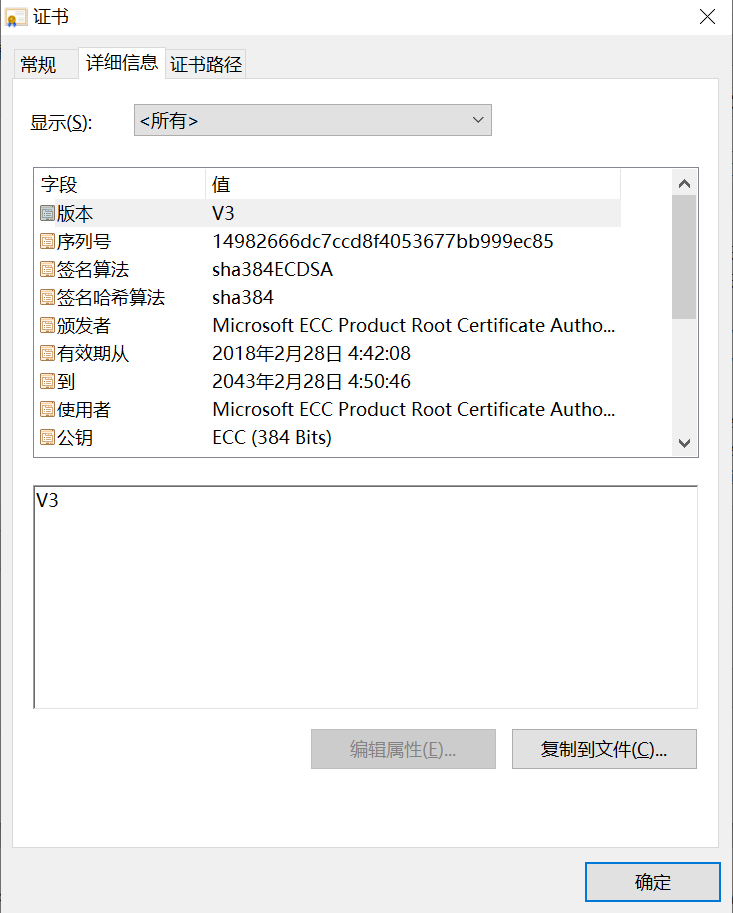This screenshot has width=733, height=913.
Task: Click the certificate icon in title bar
Action: [x=16, y=17]
